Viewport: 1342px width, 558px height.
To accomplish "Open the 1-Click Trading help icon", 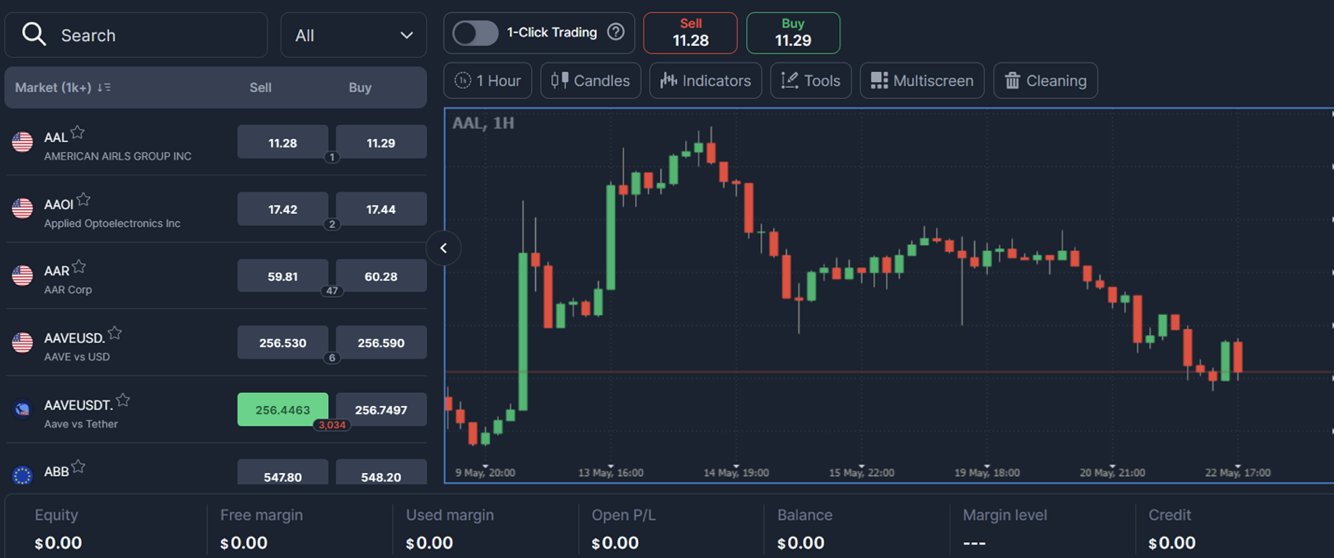I will point(616,32).
